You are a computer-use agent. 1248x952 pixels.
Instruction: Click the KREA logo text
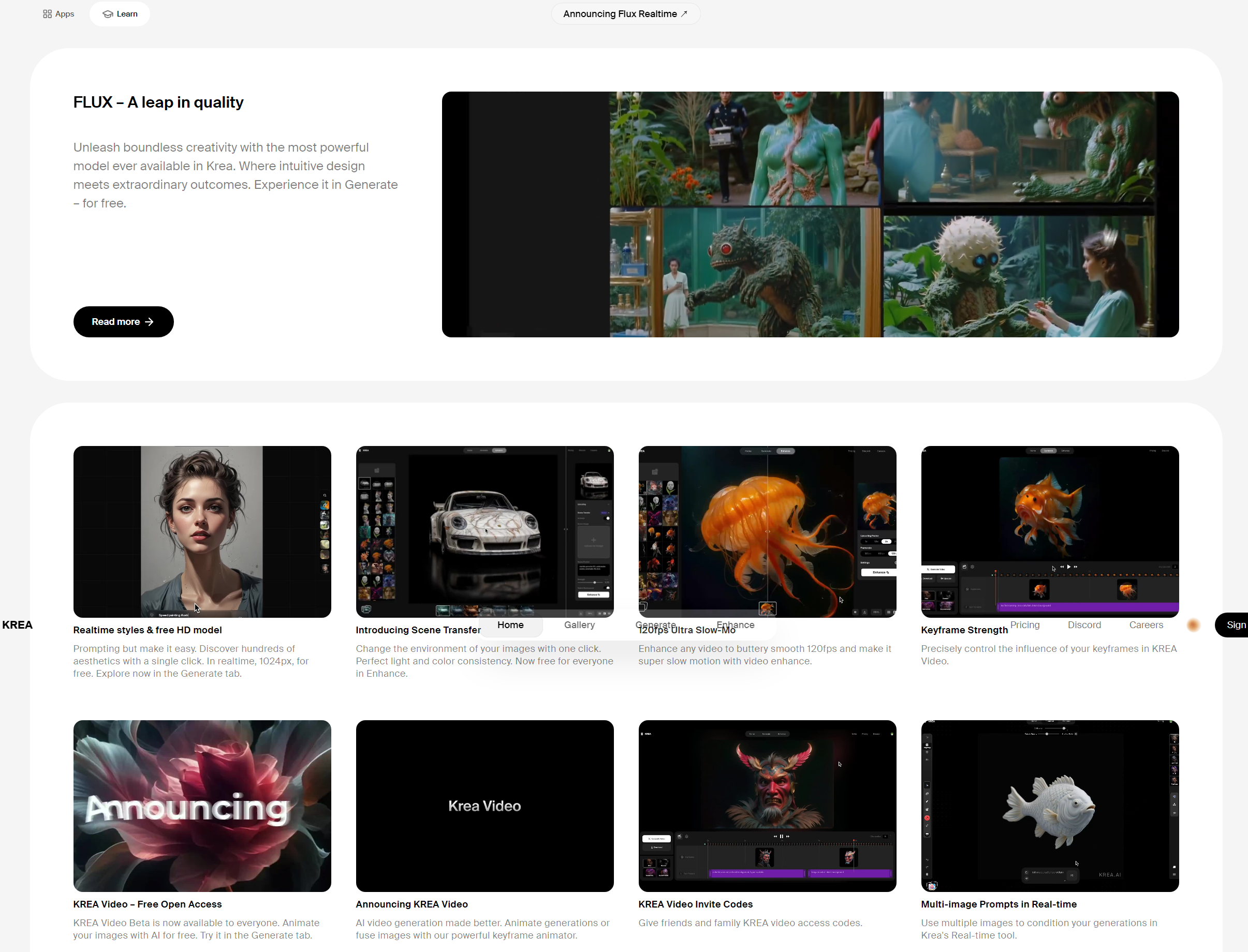coord(17,624)
